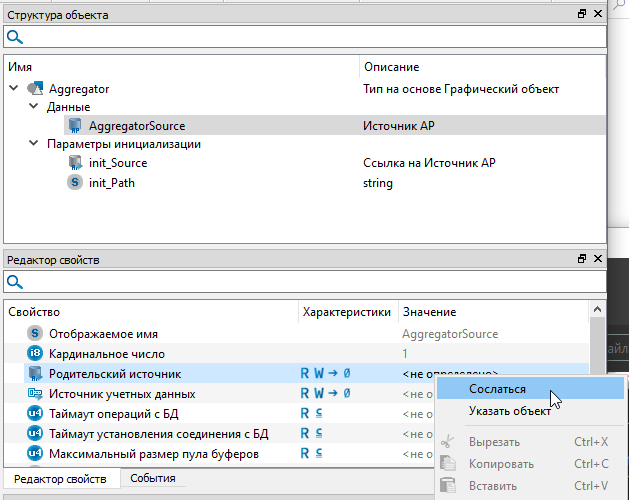The width and height of the screenshot is (629, 500).
Task: Collapse the Параметры инициализации branch
Action: point(33,144)
